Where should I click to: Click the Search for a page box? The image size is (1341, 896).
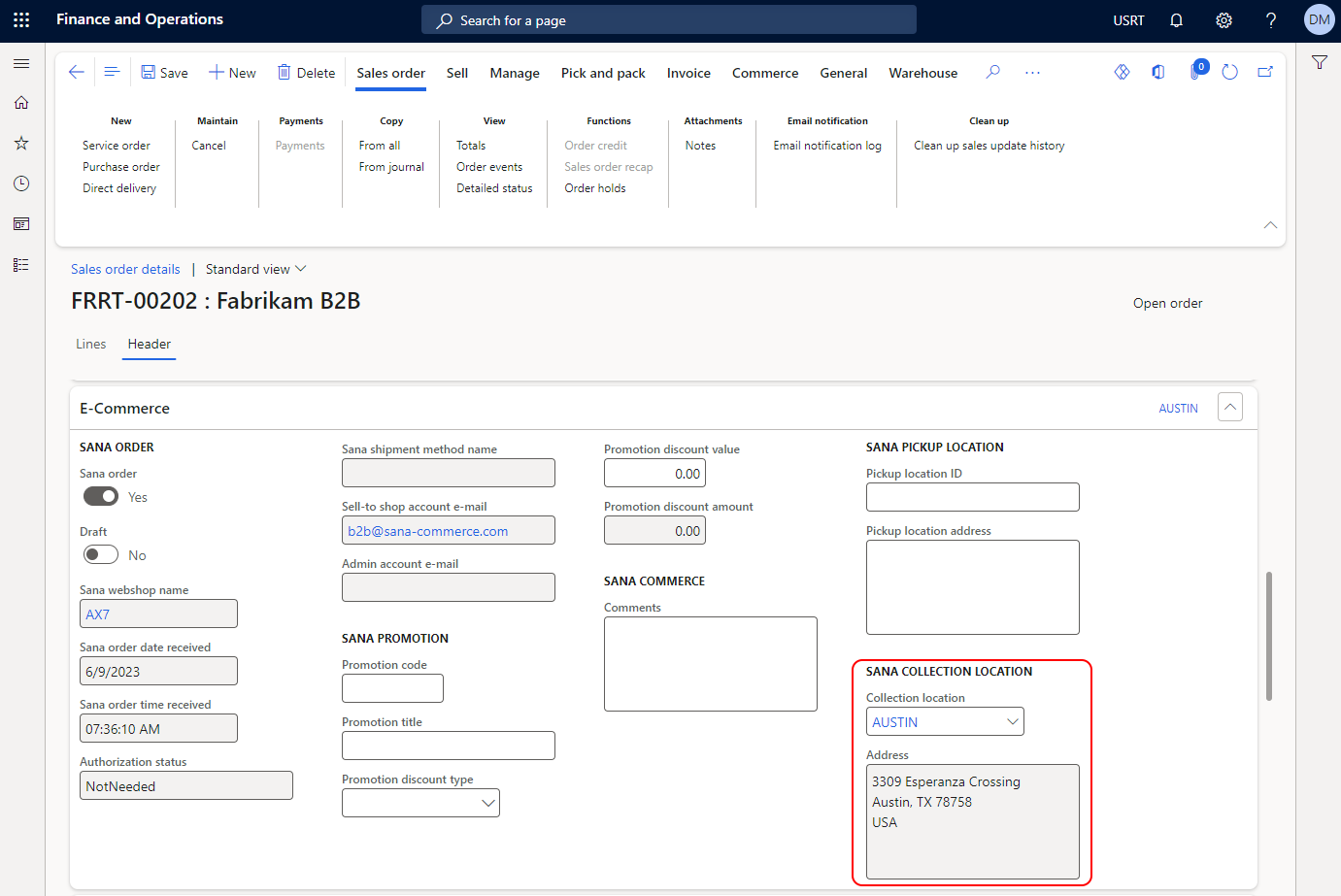click(669, 19)
